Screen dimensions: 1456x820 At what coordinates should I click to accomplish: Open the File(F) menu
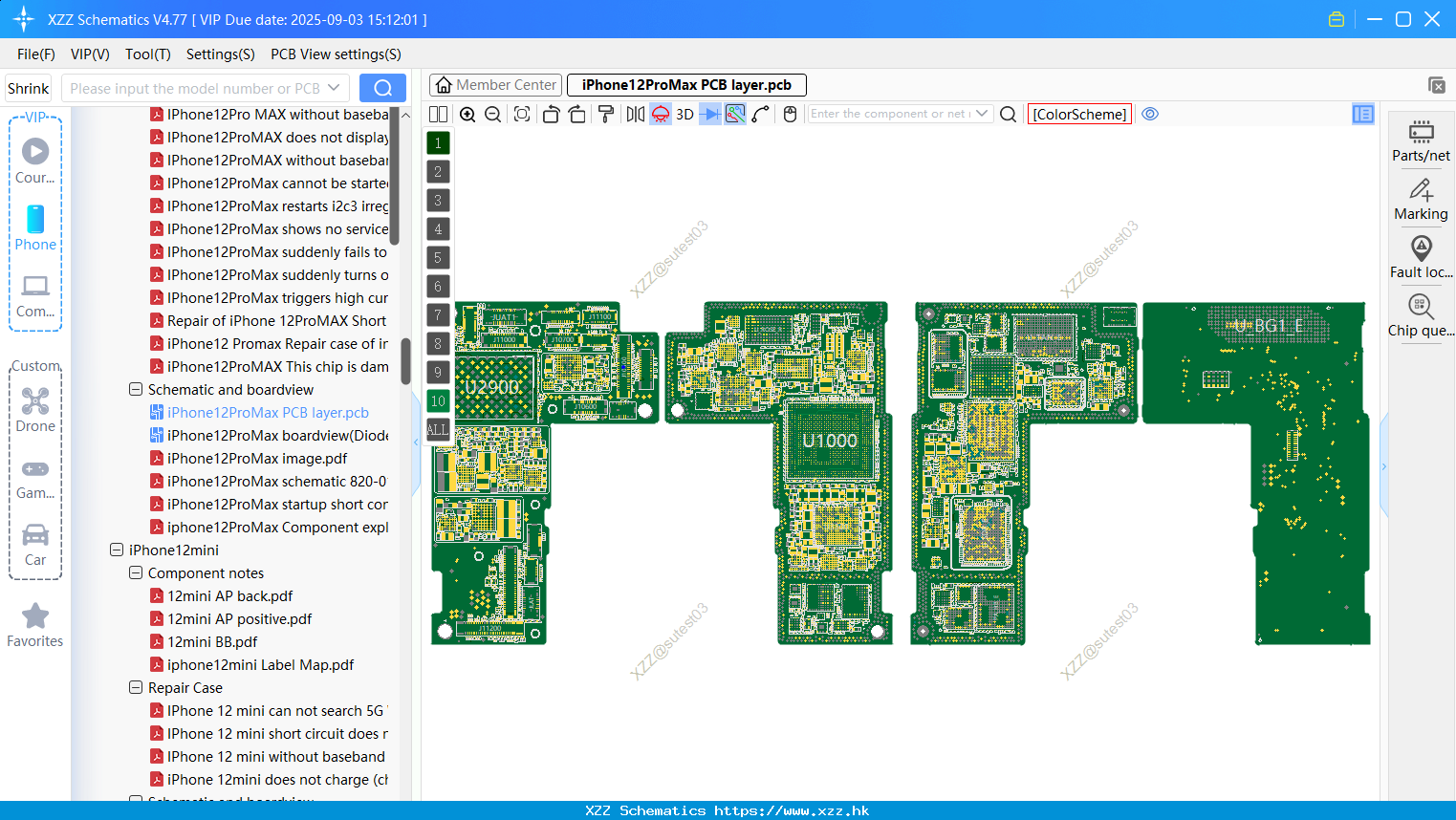(36, 54)
